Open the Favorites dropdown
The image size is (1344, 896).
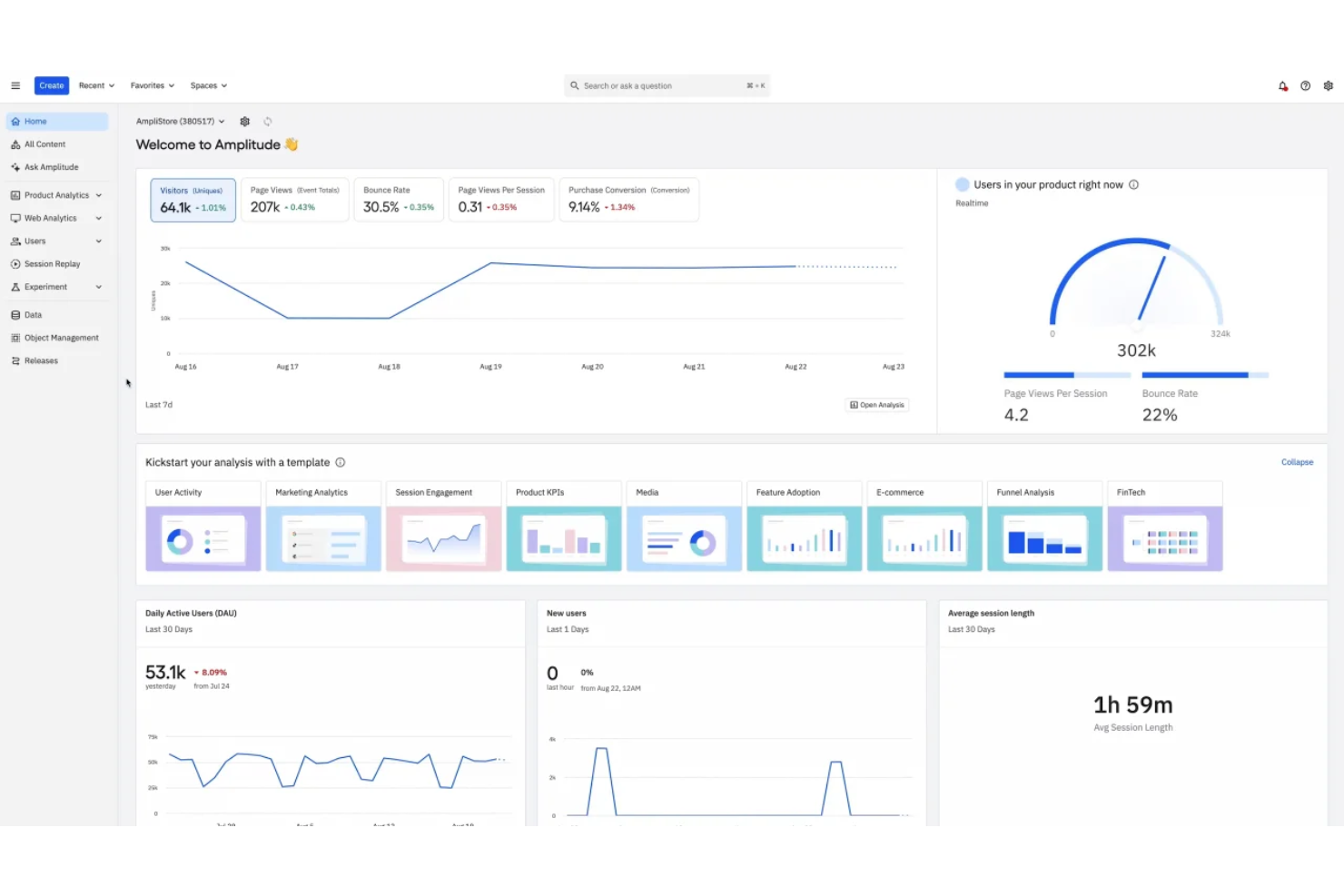click(x=152, y=85)
